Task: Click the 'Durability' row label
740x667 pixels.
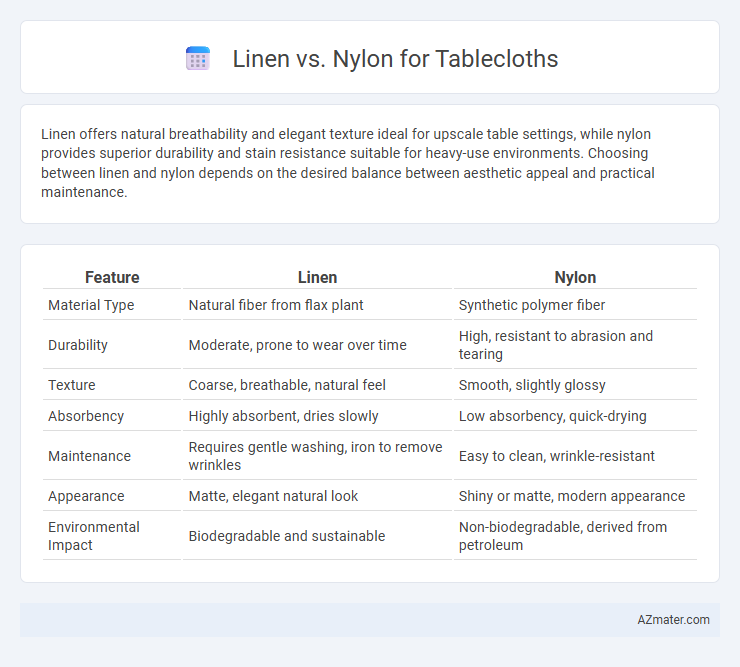Action: (78, 345)
